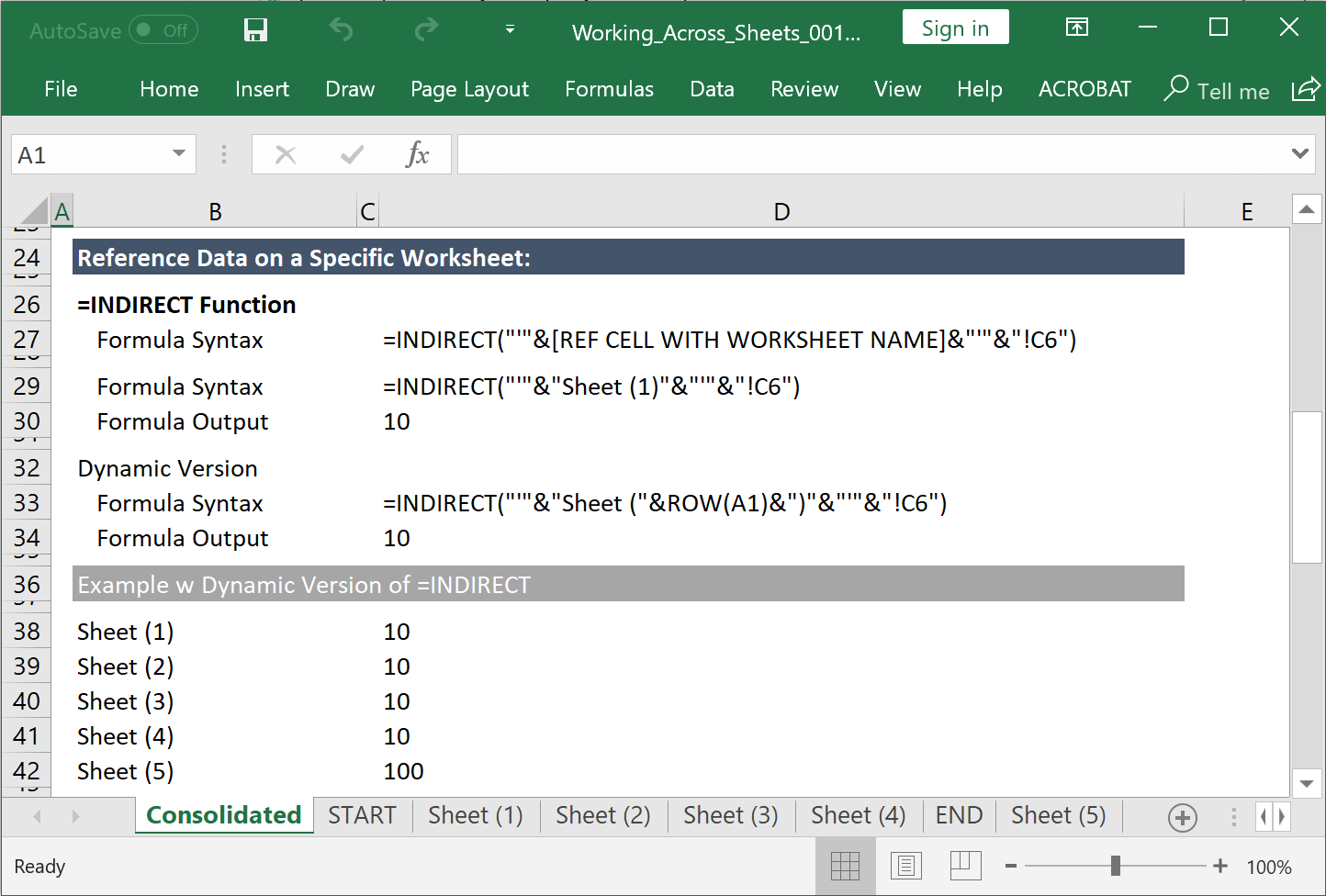This screenshot has width=1326, height=896.
Task: Click next sheet navigation arrow
Action: tap(75, 816)
